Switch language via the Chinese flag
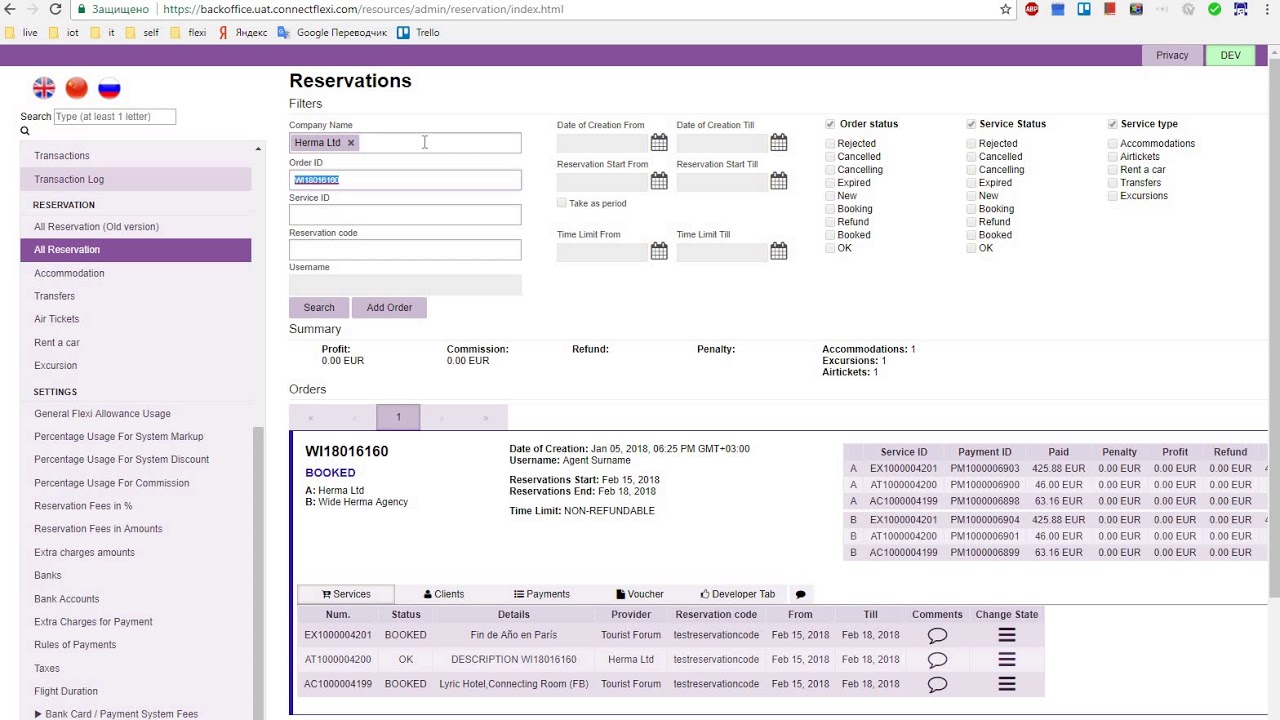The image size is (1280, 720). click(76, 88)
